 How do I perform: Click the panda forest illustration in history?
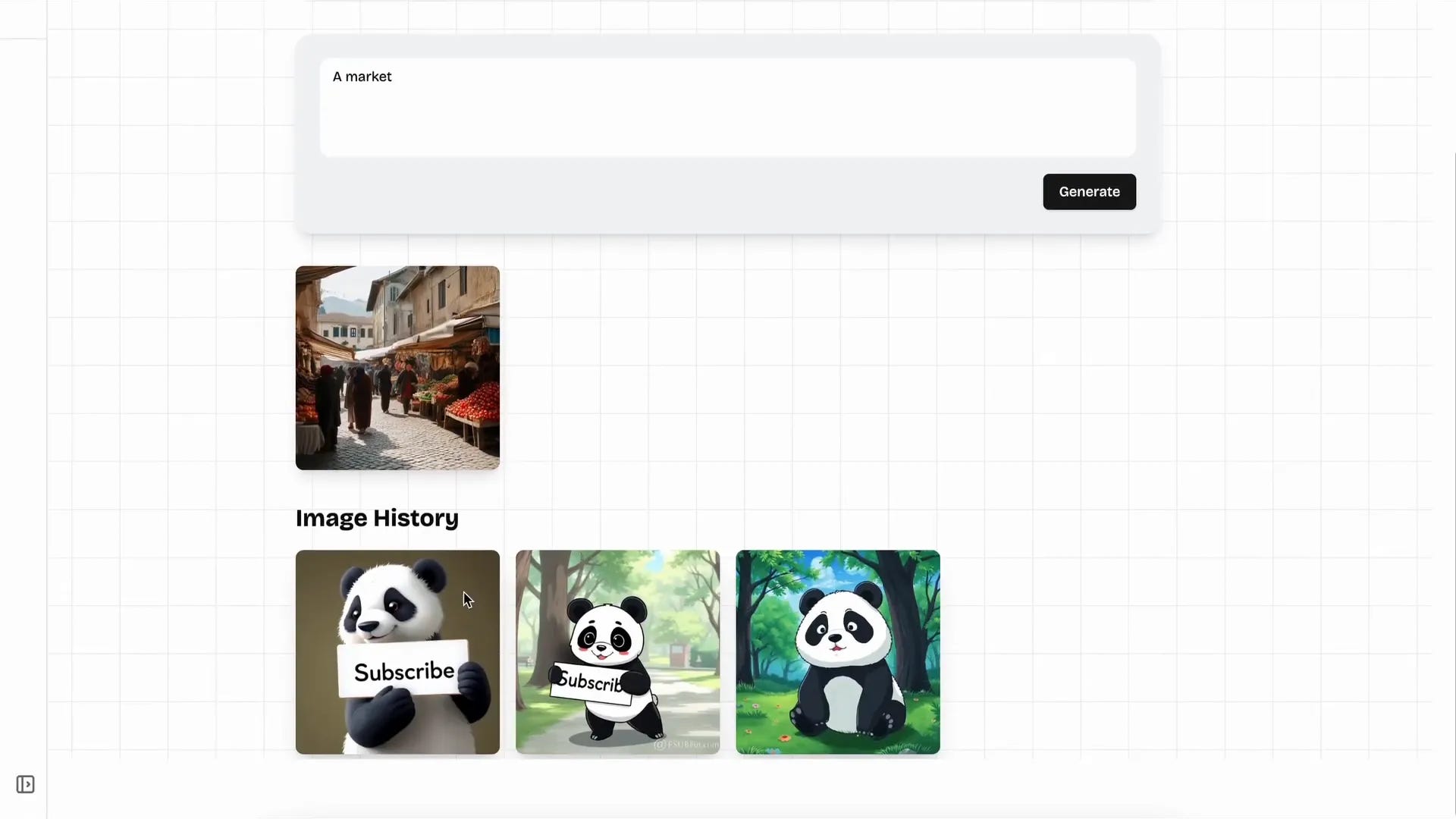pyautogui.click(x=837, y=652)
